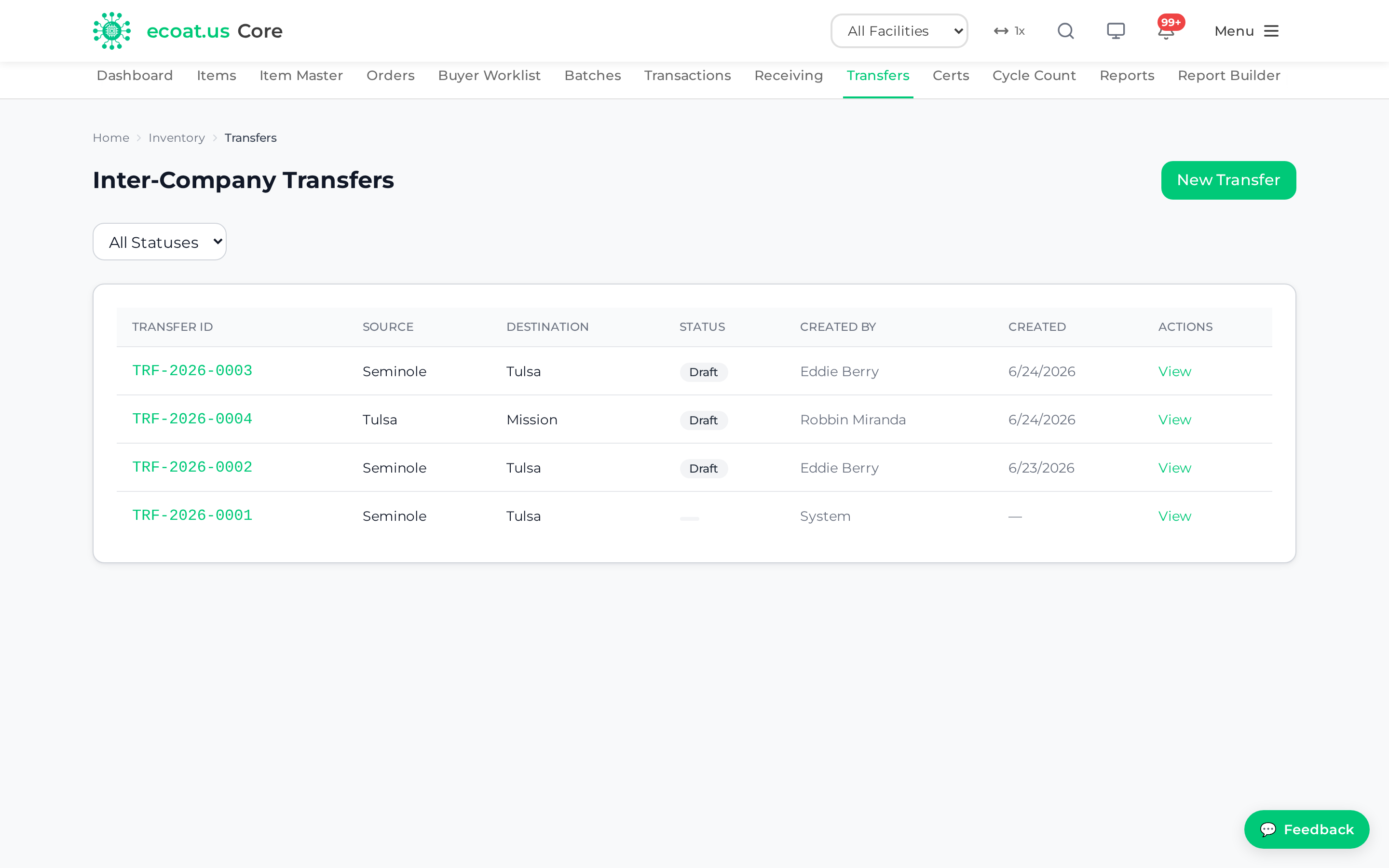Switch to Cycle Count tab
This screenshot has width=1389, height=868.
point(1035,76)
